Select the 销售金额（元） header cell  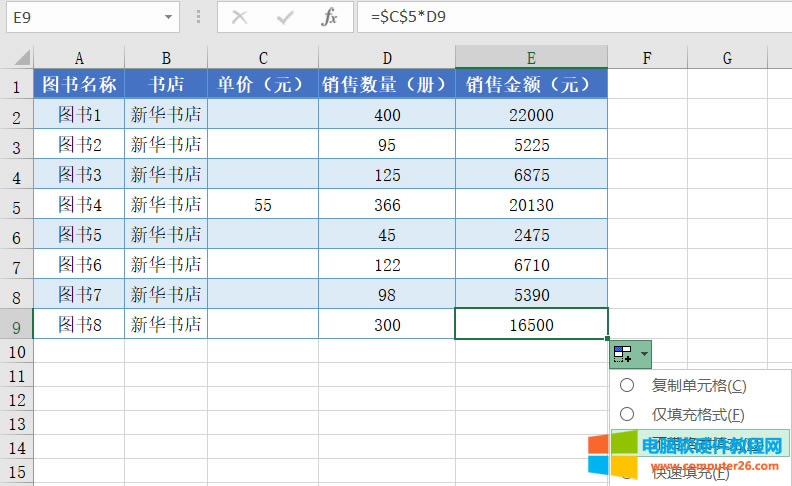coord(531,85)
